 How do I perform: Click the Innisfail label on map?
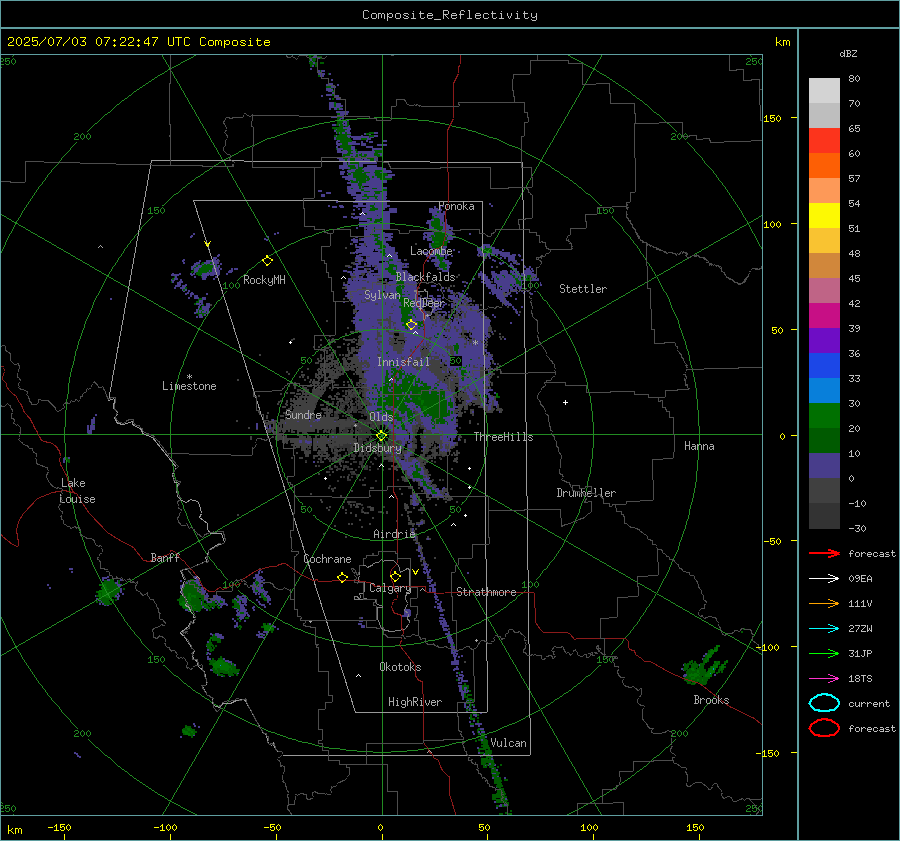pyautogui.click(x=403, y=362)
